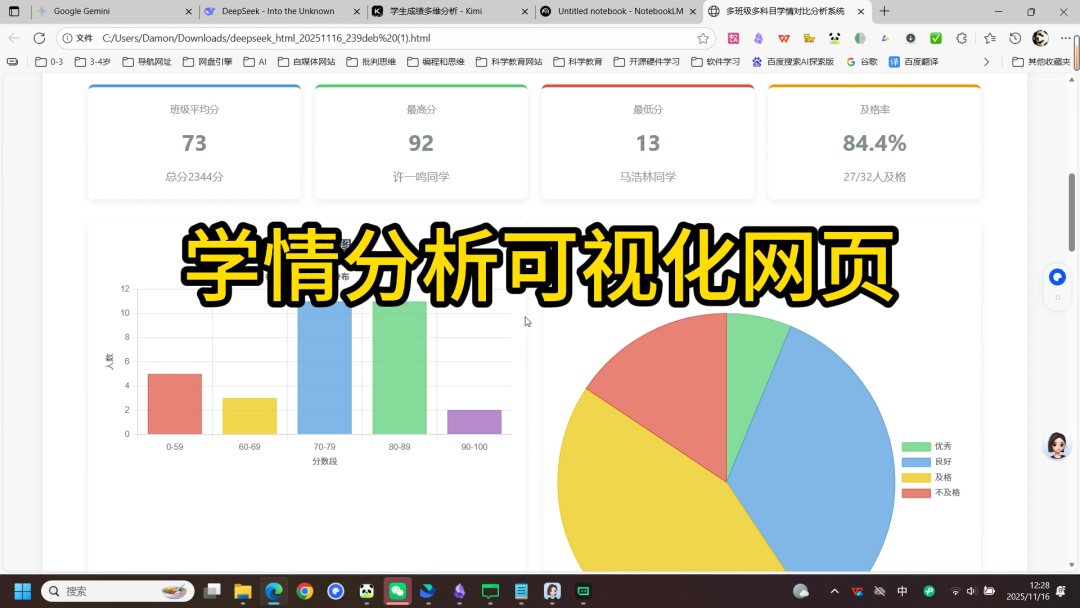Open the browser profile avatar icon
The width and height of the screenshot is (1080, 608).
point(1040,37)
